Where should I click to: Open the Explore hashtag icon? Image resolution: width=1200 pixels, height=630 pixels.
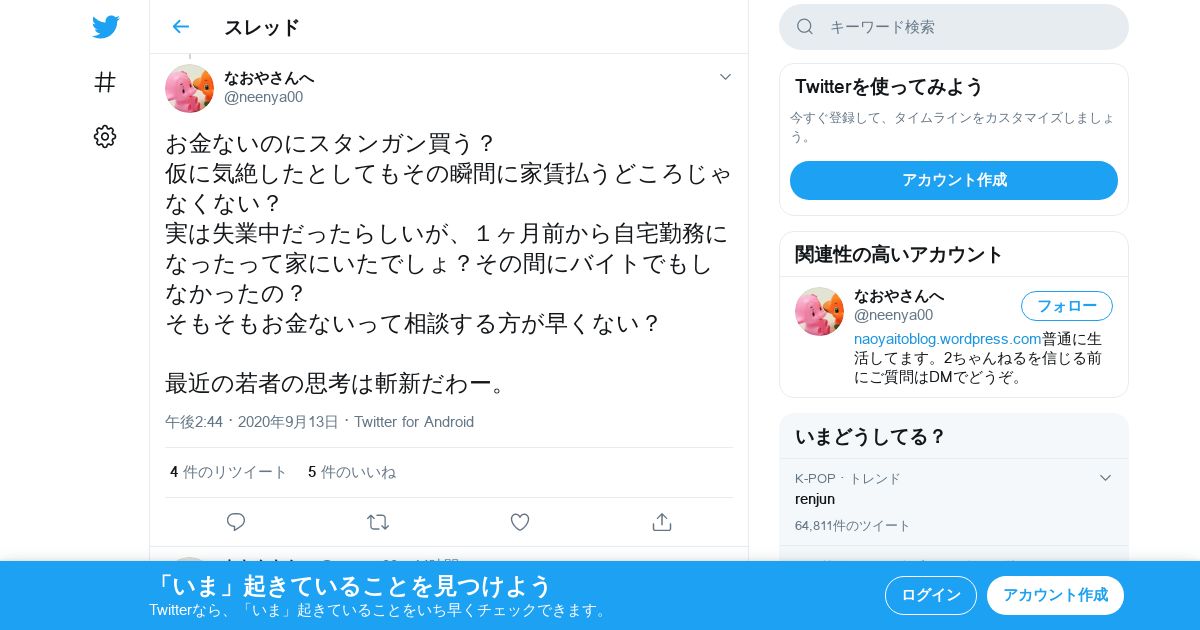pos(105,82)
